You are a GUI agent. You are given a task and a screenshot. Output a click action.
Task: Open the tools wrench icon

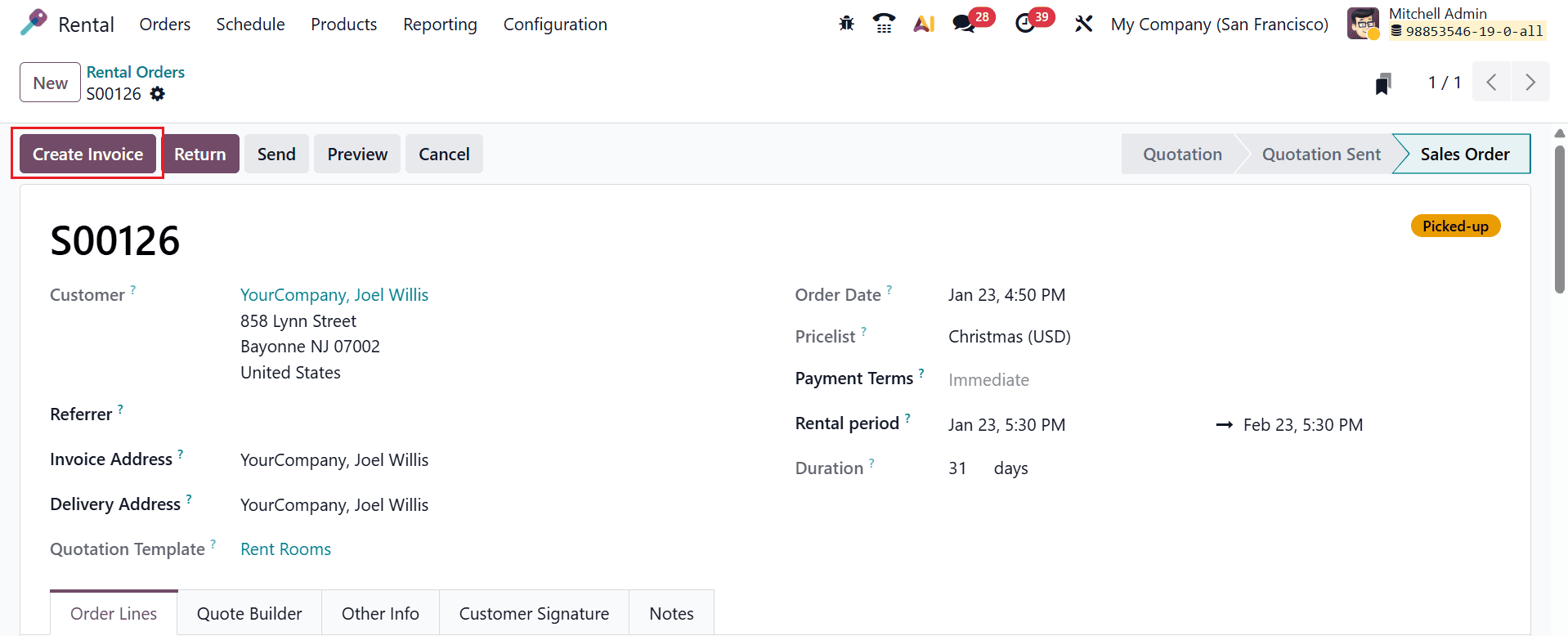pyautogui.click(x=1083, y=24)
